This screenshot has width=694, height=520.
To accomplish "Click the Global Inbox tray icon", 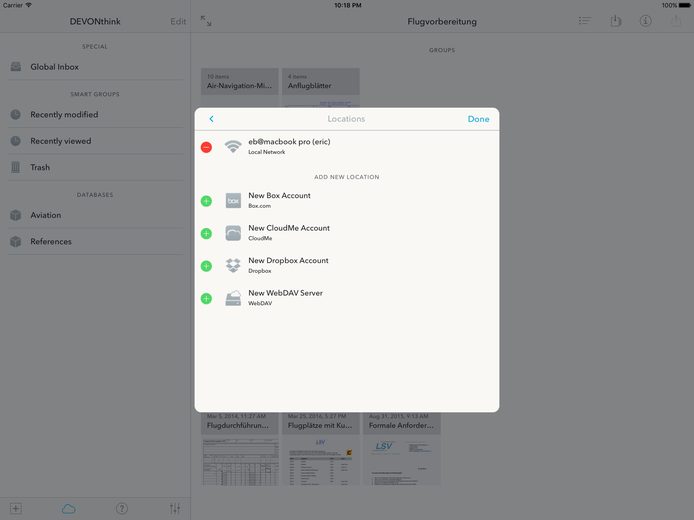I will tap(15, 67).
